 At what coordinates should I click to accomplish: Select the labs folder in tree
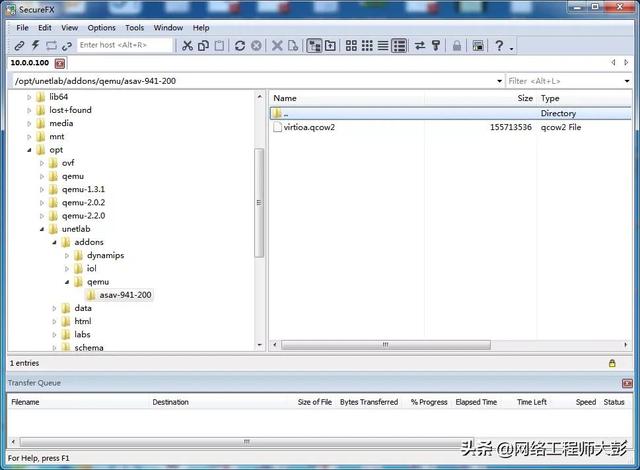click(82, 335)
